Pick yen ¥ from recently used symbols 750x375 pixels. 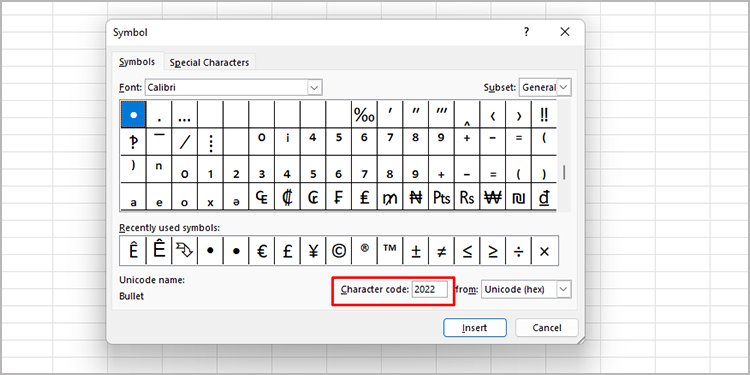(x=313, y=251)
